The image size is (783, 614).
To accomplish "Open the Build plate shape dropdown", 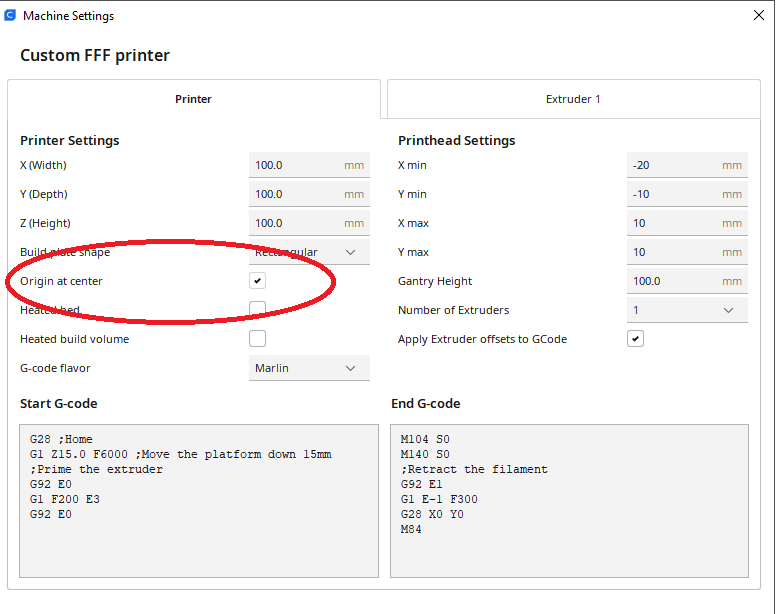I will (309, 252).
